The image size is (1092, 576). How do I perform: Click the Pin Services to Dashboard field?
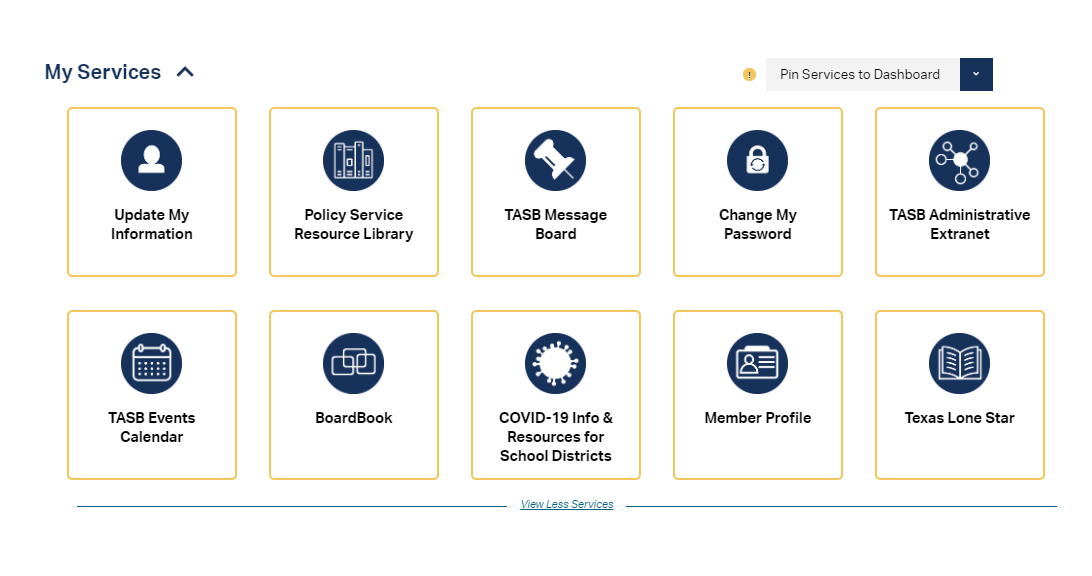coord(862,75)
